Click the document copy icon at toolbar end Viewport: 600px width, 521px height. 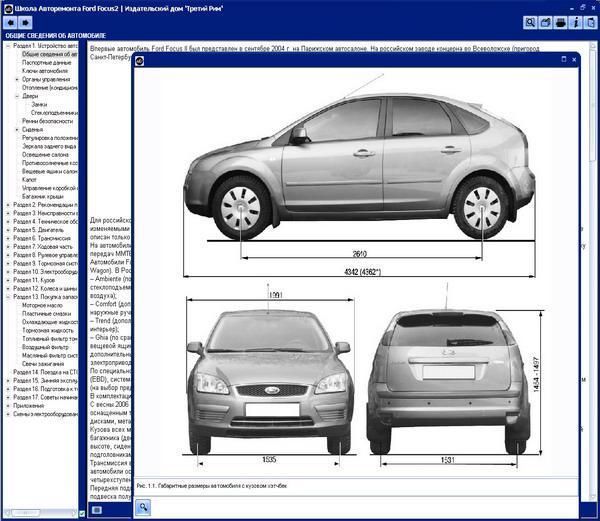pos(590,23)
